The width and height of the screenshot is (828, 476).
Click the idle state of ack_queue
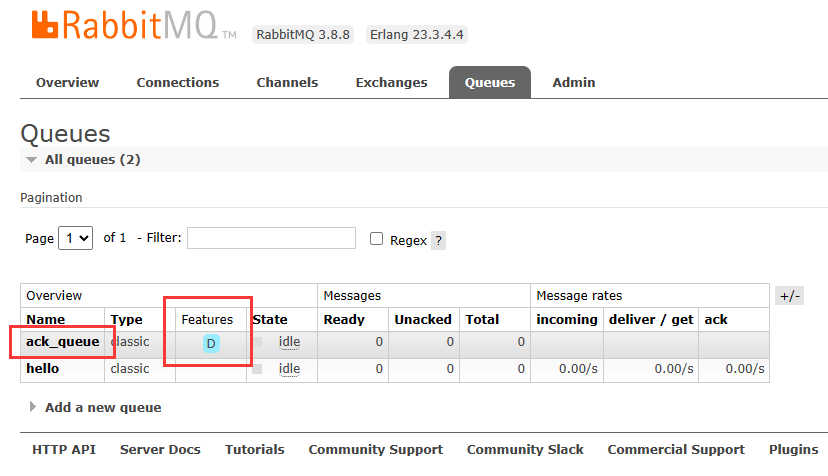click(x=289, y=342)
